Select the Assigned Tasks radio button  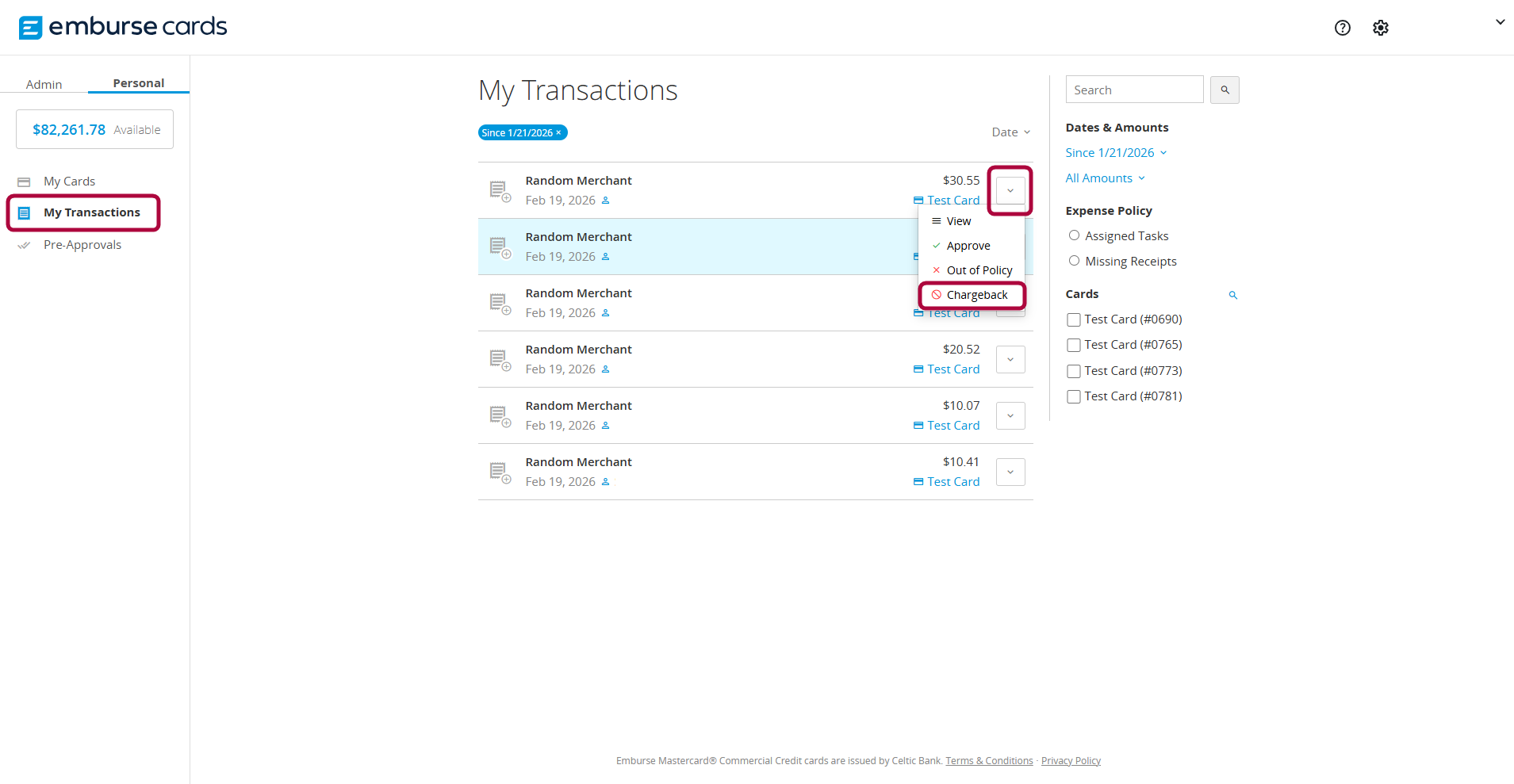tap(1075, 235)
